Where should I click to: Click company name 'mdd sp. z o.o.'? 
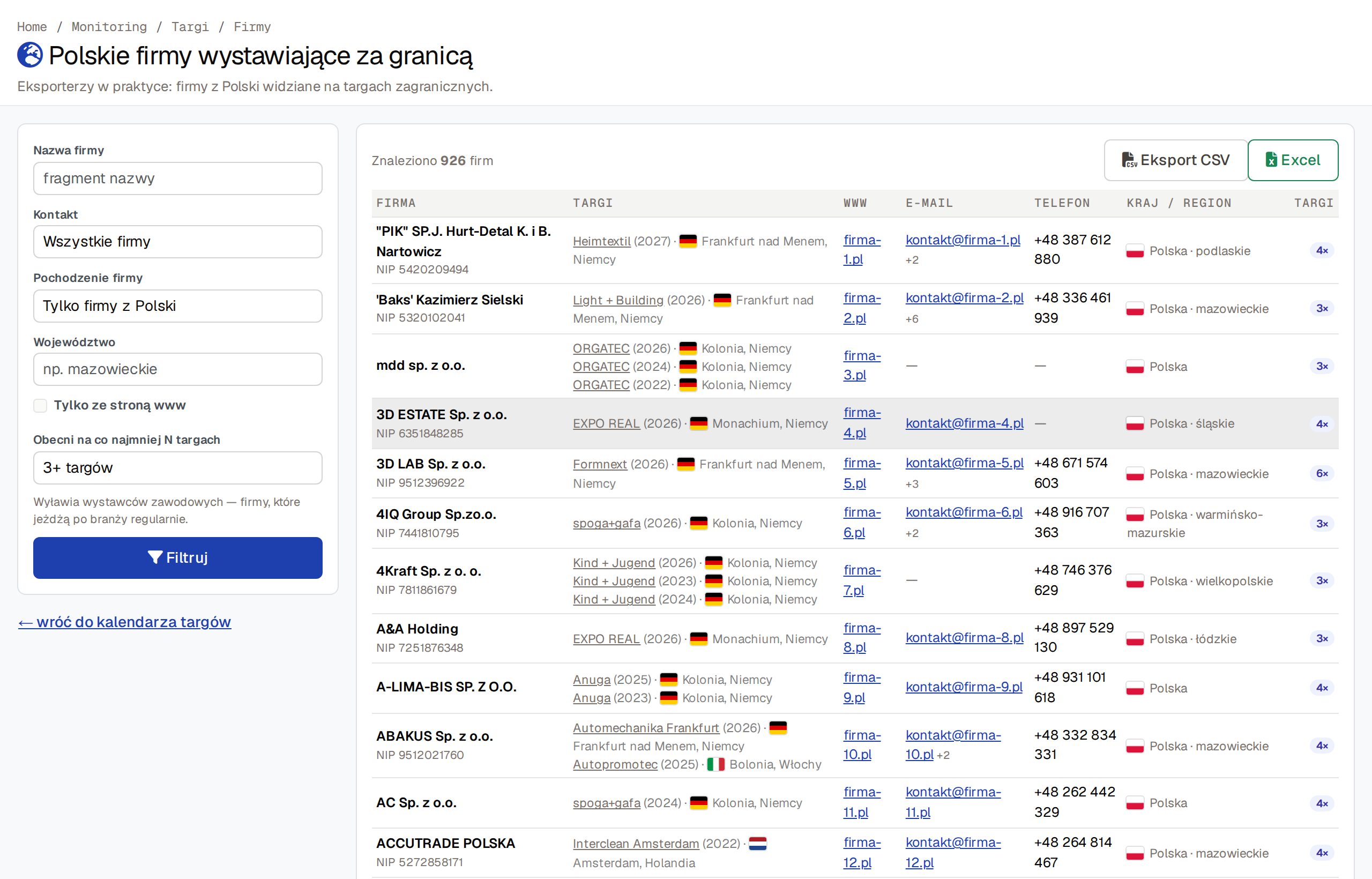click(421, 366)
